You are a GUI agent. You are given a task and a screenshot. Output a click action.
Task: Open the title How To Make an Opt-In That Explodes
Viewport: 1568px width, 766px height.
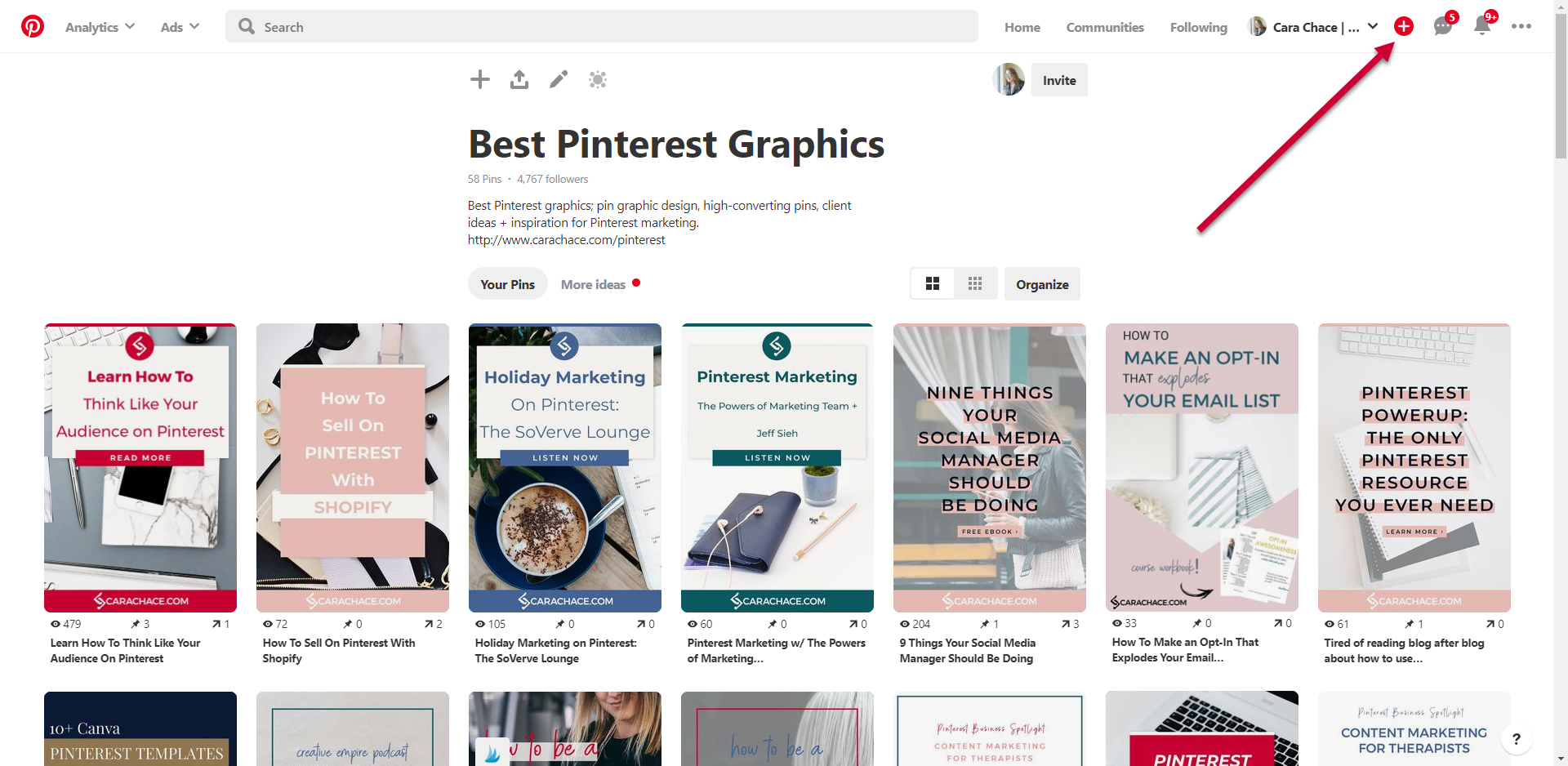(x=1185, y=650)
